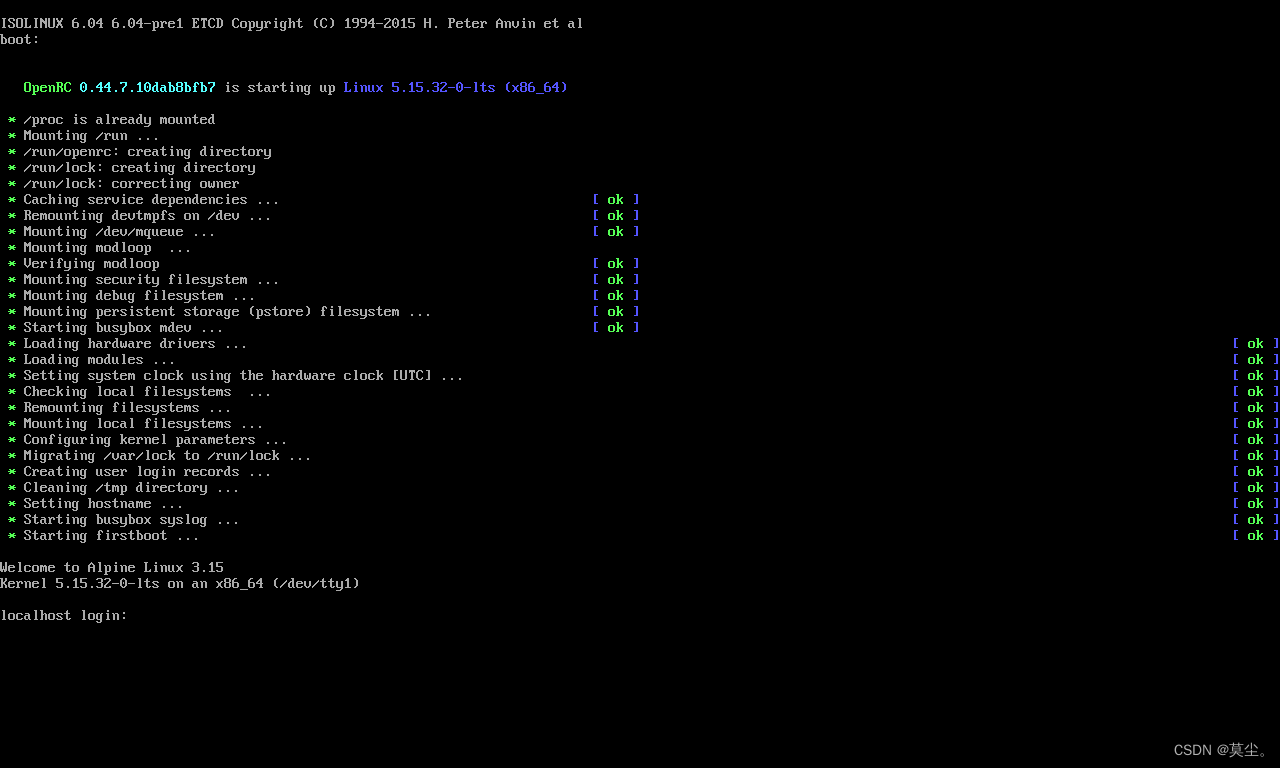Click ok status for Cleaning /tmp directory

click(1256, 487)
